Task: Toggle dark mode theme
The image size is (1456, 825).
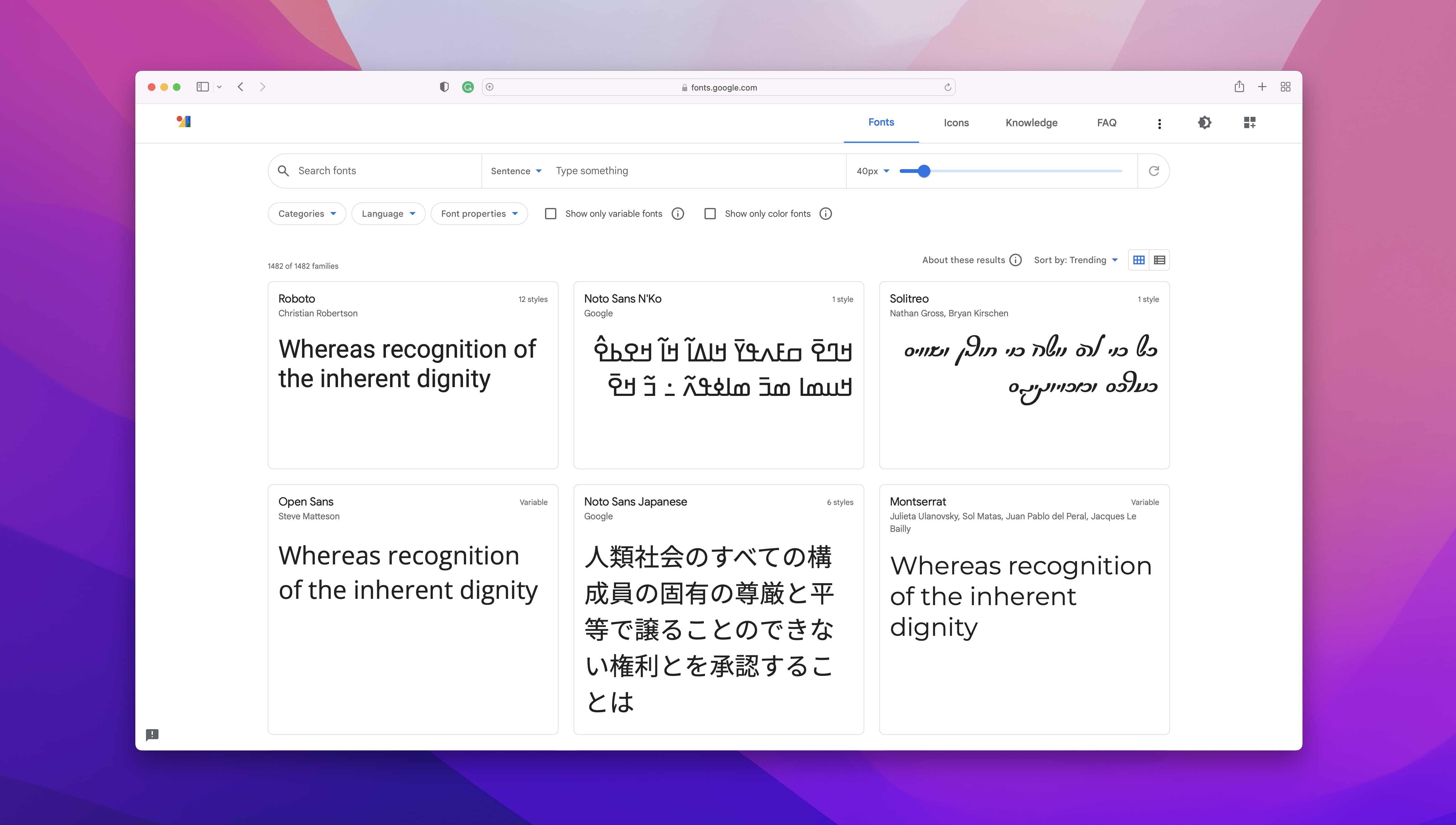Action: [x=1204, y=122]
